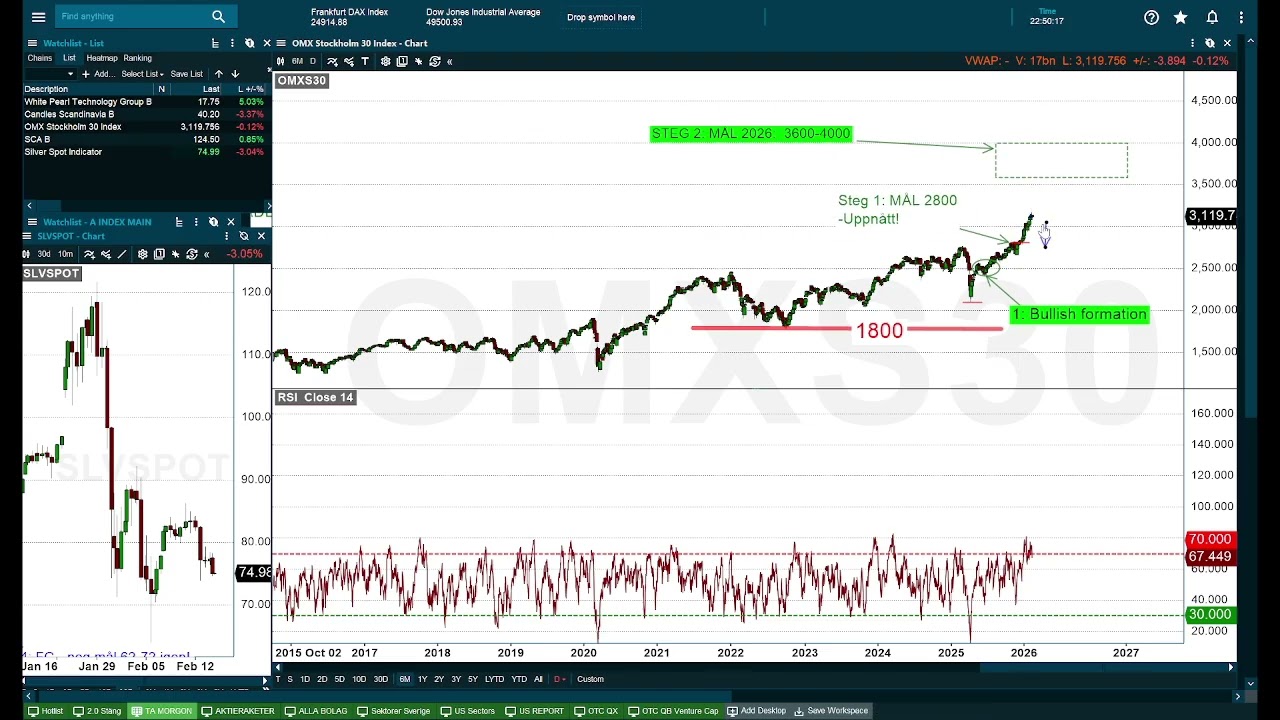
Task: Move selected watchlist row up
Action: pyautogui.click(x=219, y=74)
